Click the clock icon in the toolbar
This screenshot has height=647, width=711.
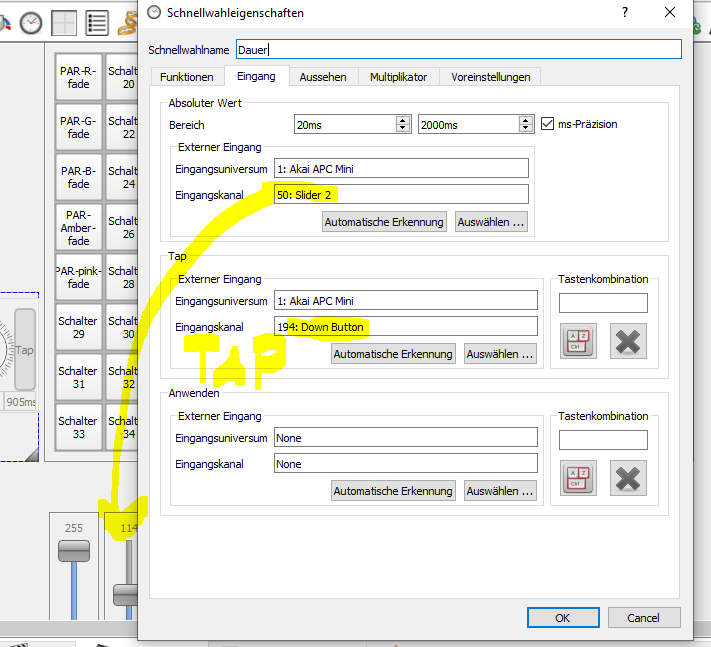[x=32, y=23]
